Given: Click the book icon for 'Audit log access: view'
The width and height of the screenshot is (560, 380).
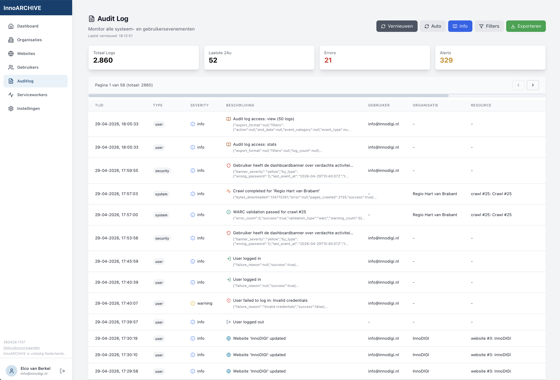Looking at the screenshot, I should click(x=229, y=119).
